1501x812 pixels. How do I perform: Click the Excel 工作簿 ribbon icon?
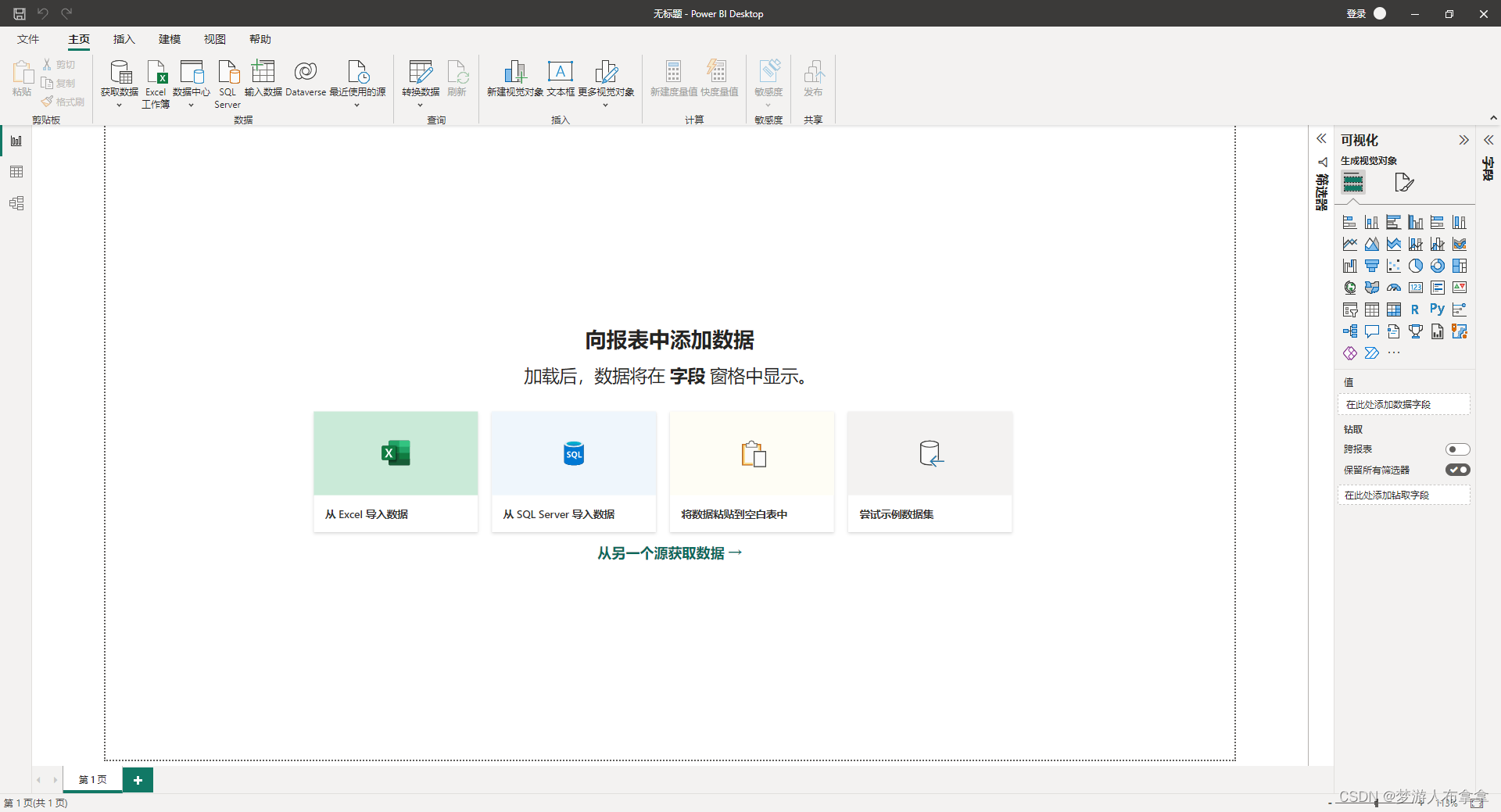pos(156,84)
